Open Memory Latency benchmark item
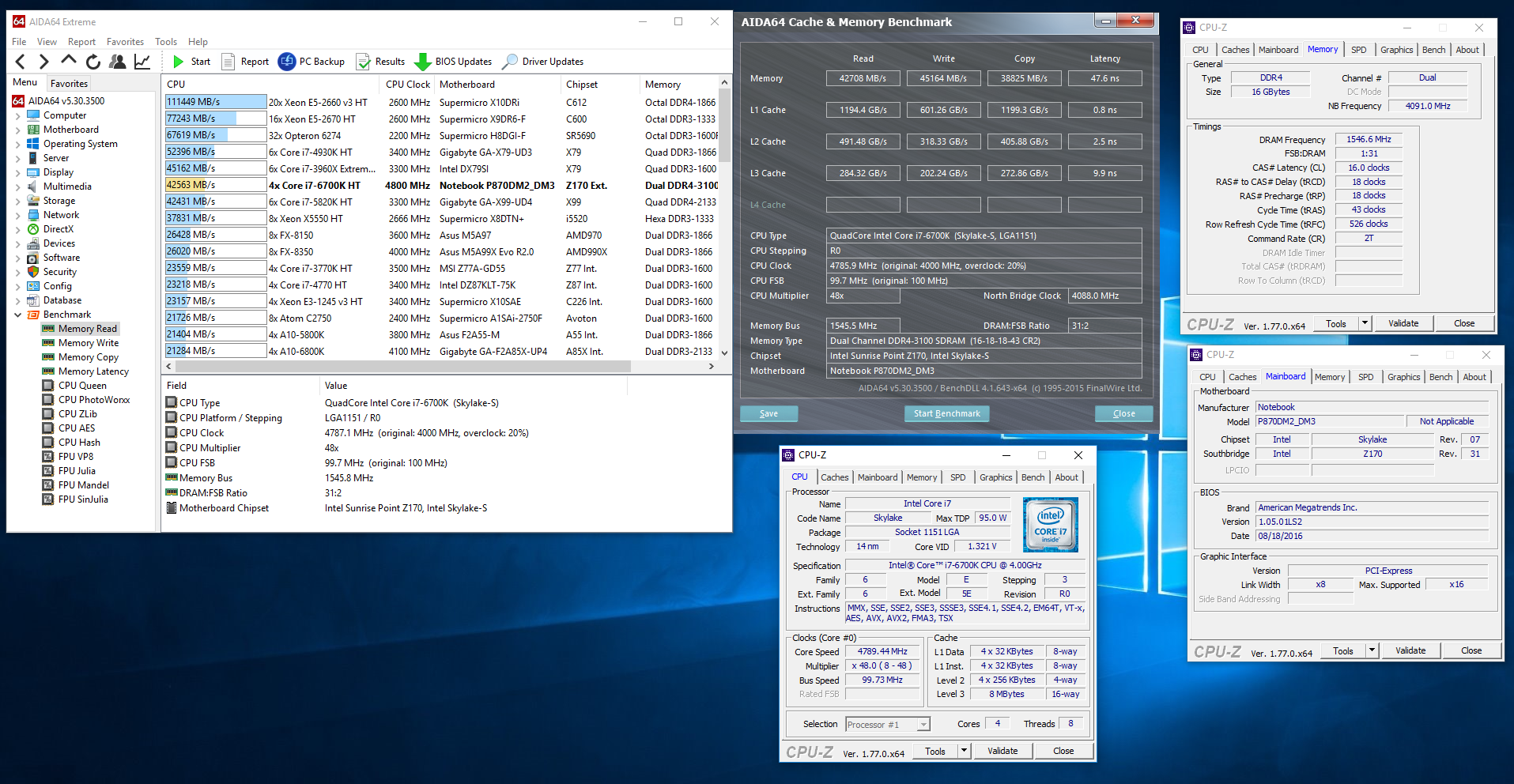 click(93, 371)
